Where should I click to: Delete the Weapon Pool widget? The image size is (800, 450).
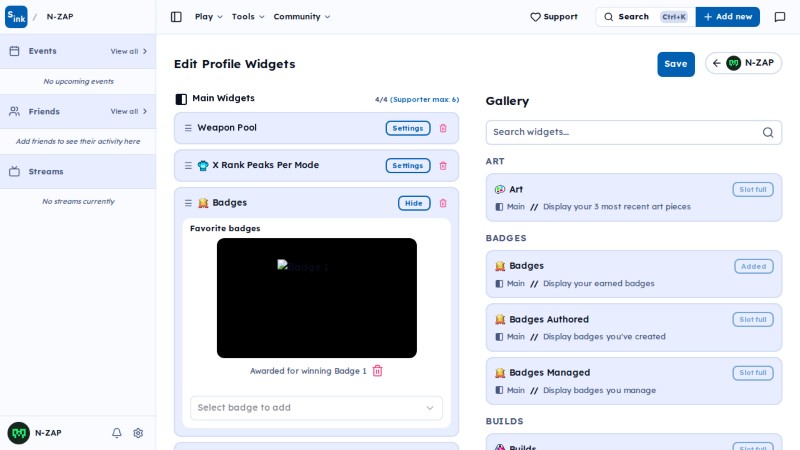pyautogui.click(x=443, y=128)
